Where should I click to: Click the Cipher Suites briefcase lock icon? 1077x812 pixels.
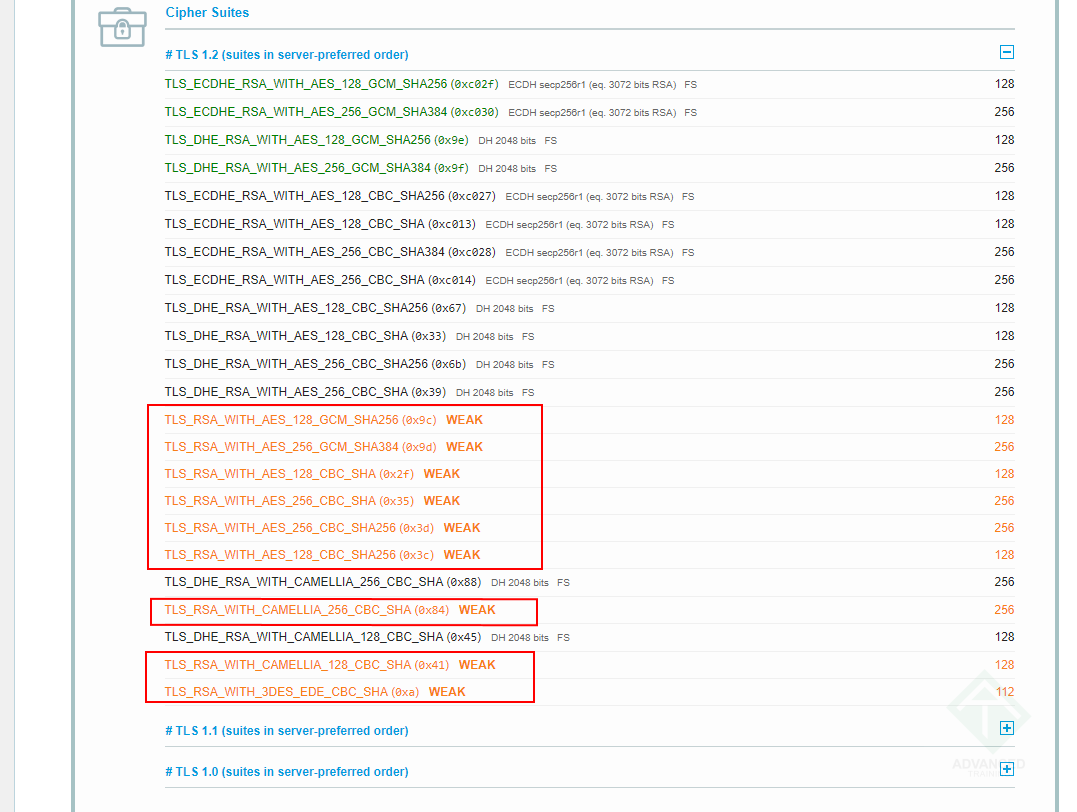tap(122, 27)
